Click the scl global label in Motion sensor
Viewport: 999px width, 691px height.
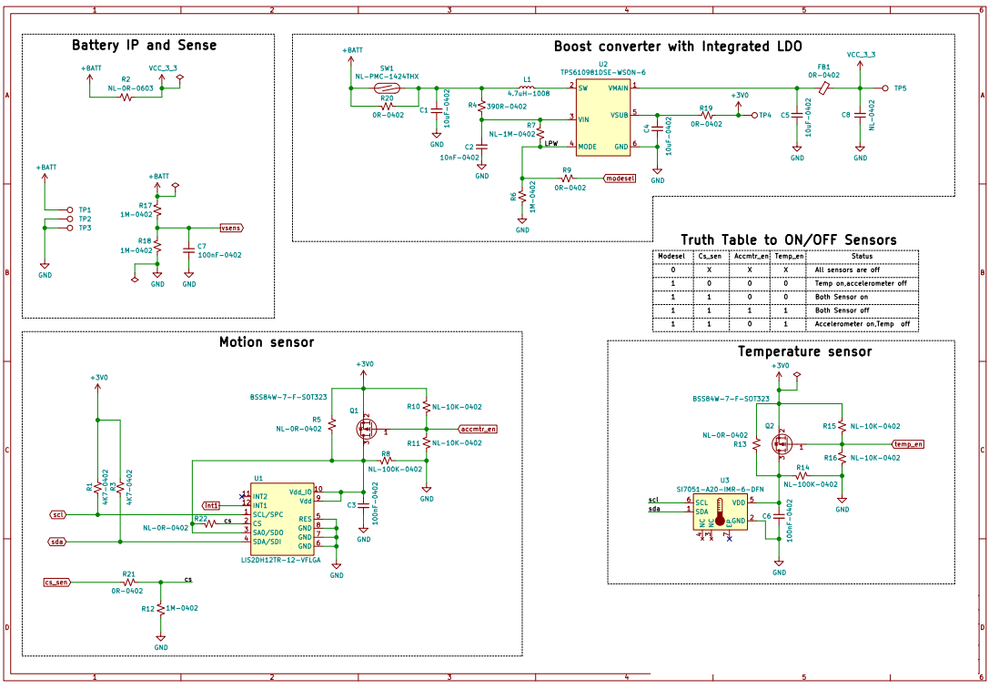[x=58, y=515]
